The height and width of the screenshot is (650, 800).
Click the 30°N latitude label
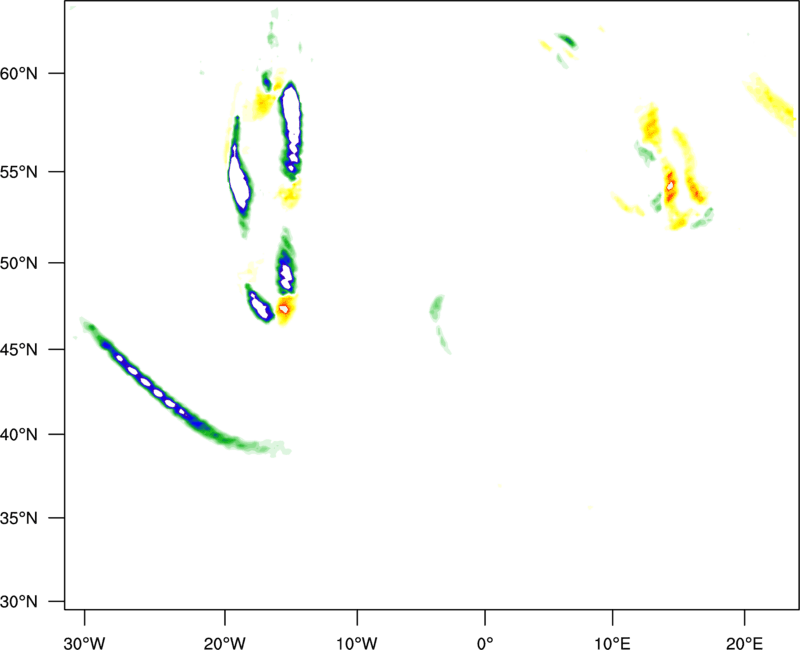[19, 602]
